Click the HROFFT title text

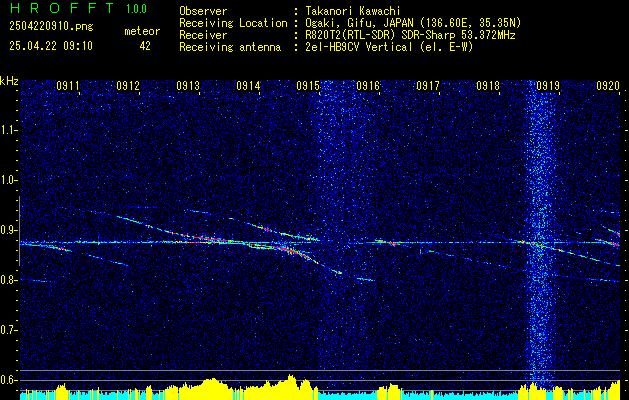click(61, 8)
